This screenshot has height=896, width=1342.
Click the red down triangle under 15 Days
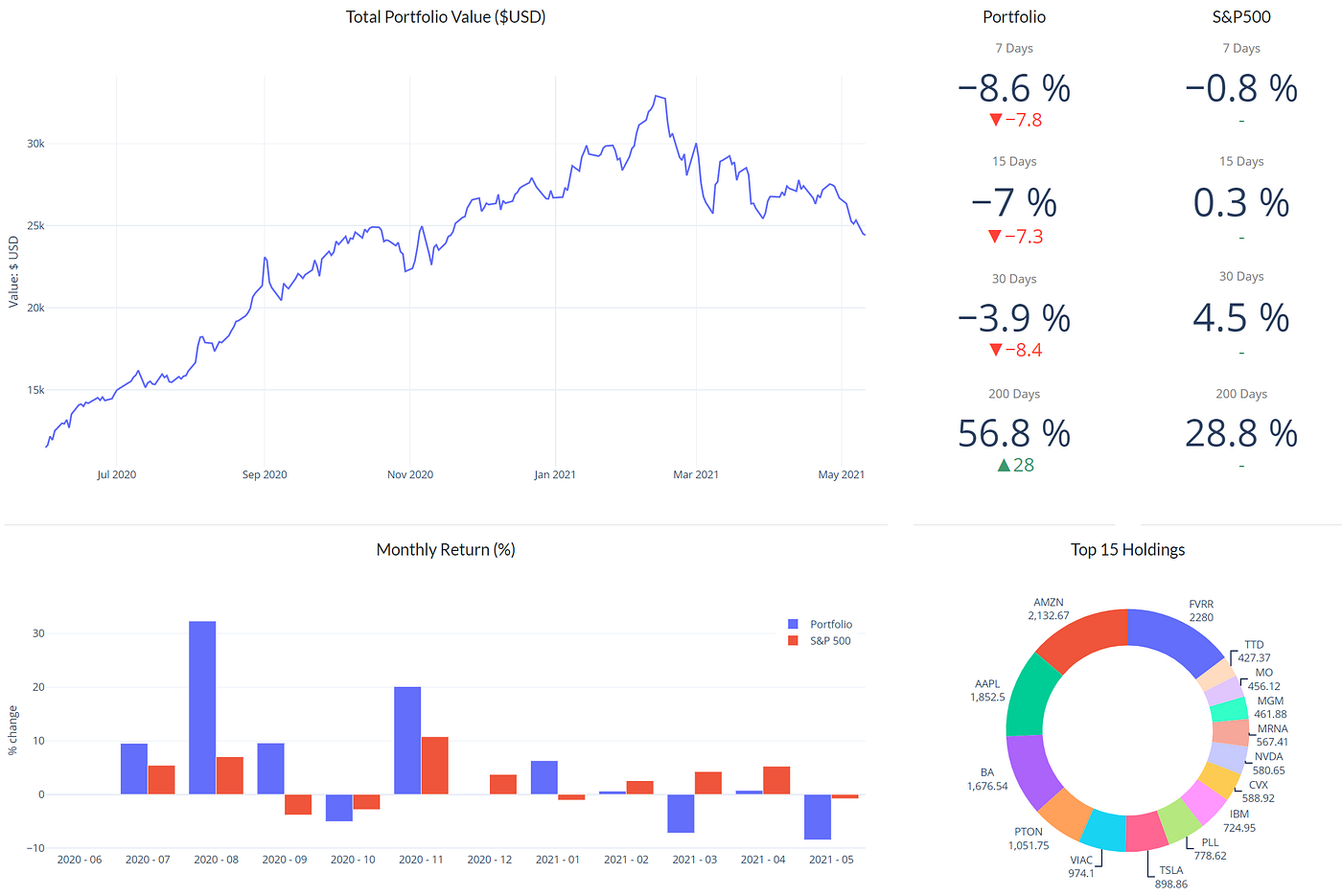coord(995,236)
